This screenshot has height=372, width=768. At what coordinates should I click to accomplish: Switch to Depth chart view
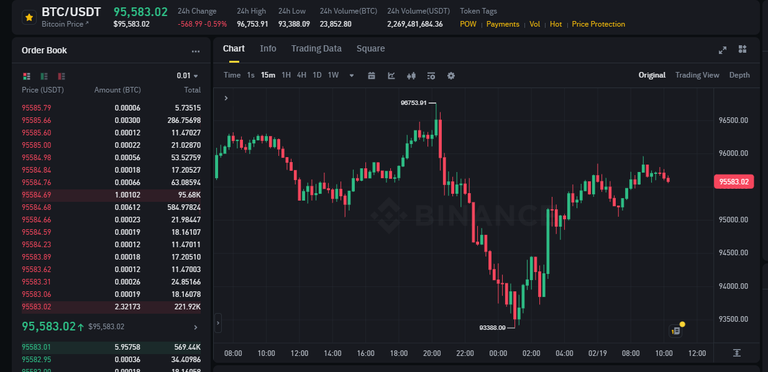pos(739,75)
